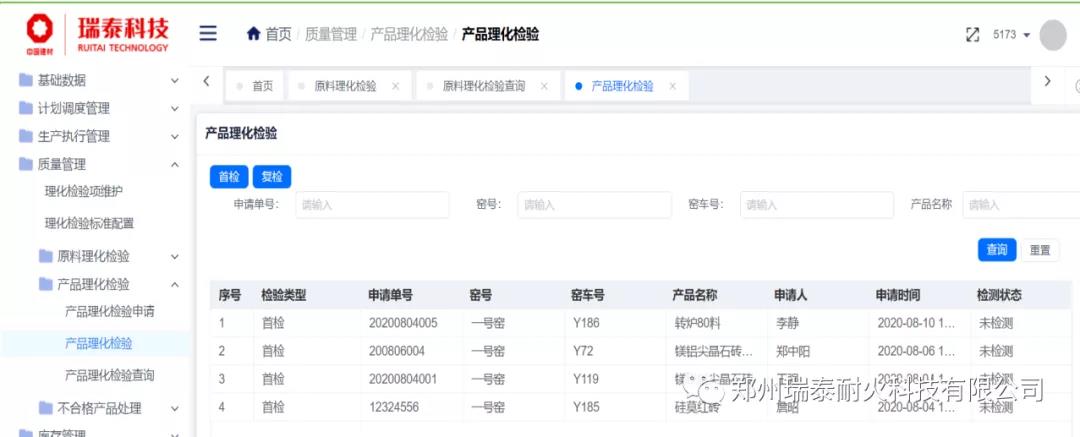Collapse the 质量管理 menu
Screen dimensions: 1080x437
tap(174, 164)
